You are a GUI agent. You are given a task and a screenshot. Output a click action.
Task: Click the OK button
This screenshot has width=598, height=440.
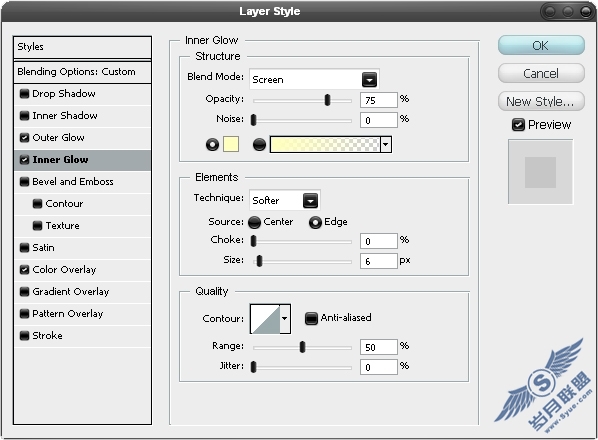pos(541,46)
